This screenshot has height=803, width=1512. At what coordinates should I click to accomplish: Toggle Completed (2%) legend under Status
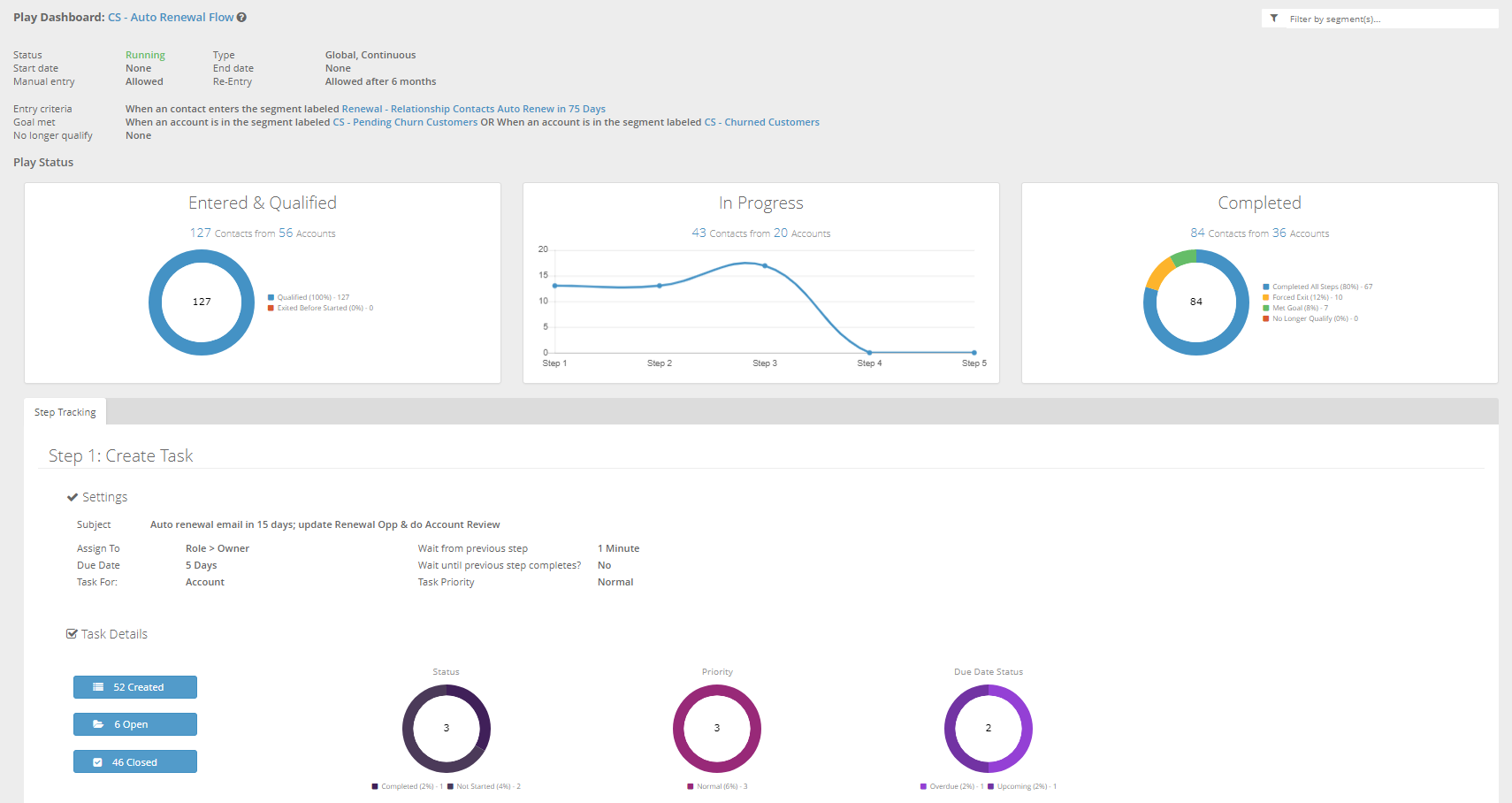tap(408, 786)
